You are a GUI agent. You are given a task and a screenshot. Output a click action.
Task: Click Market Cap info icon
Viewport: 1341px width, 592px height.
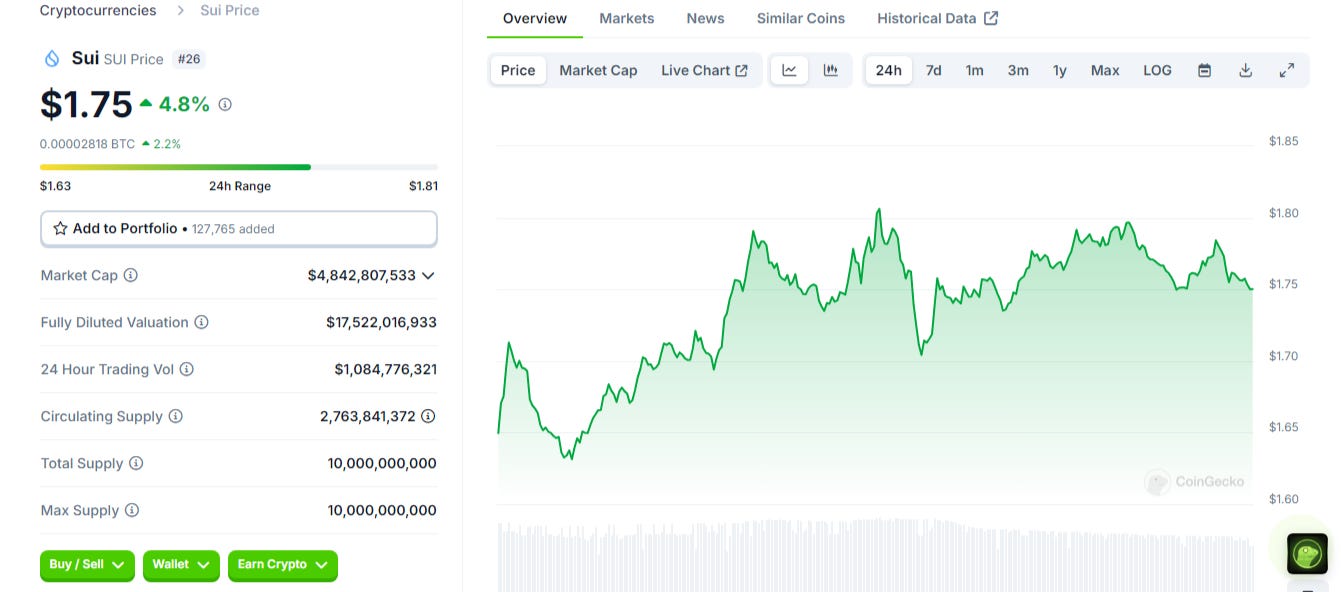tap(130, 275)
